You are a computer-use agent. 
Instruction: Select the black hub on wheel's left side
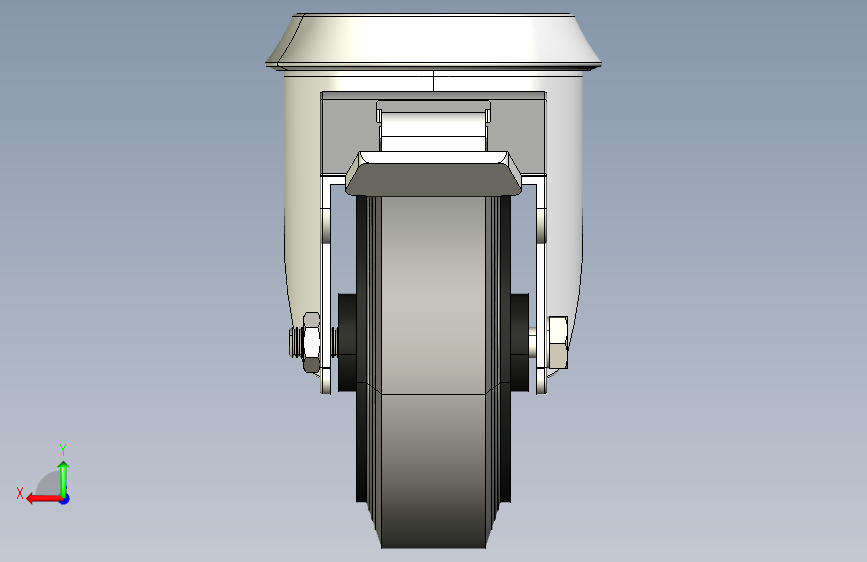347,342
